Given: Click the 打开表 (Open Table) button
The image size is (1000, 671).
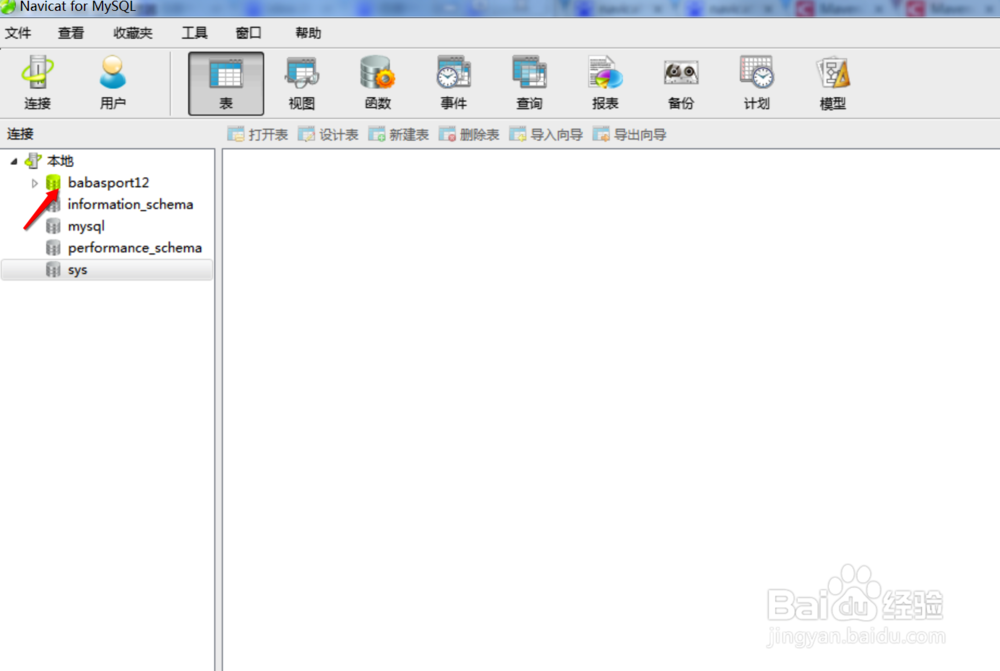Looking at the screenshot, I should point(258,135).
